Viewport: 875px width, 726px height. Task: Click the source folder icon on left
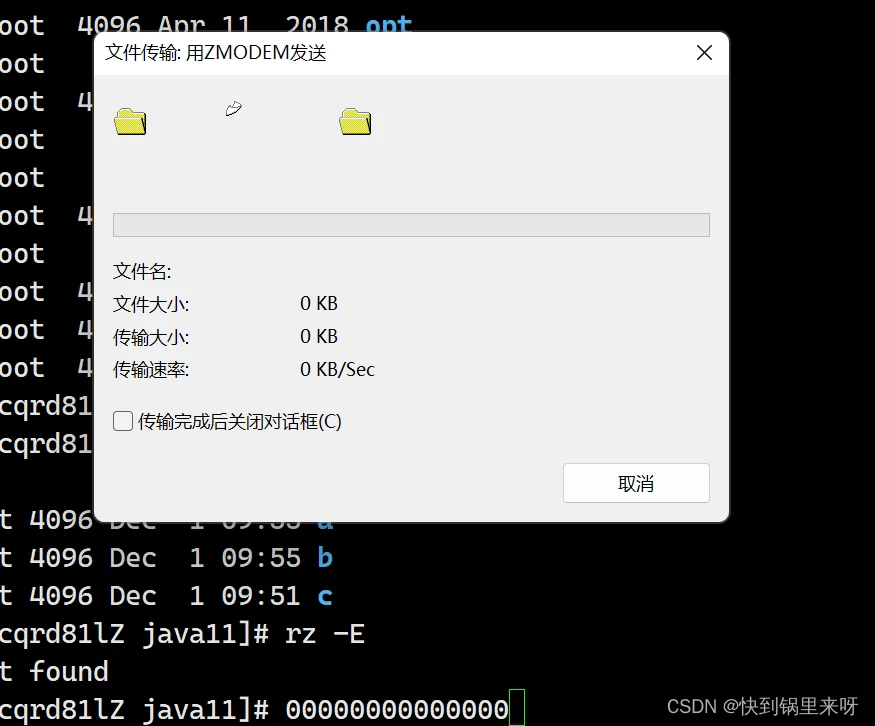click(130, 122)
